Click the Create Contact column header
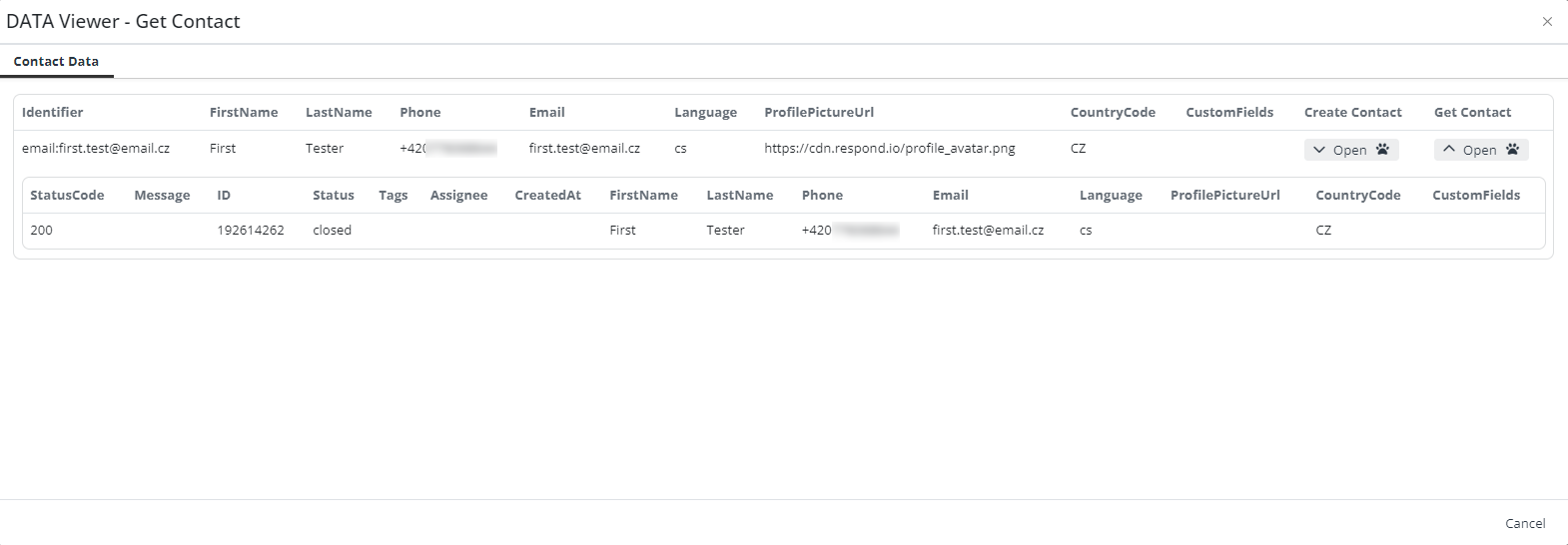The width and height of the screenshot is (1568, 545). (x=1352, y=113)
